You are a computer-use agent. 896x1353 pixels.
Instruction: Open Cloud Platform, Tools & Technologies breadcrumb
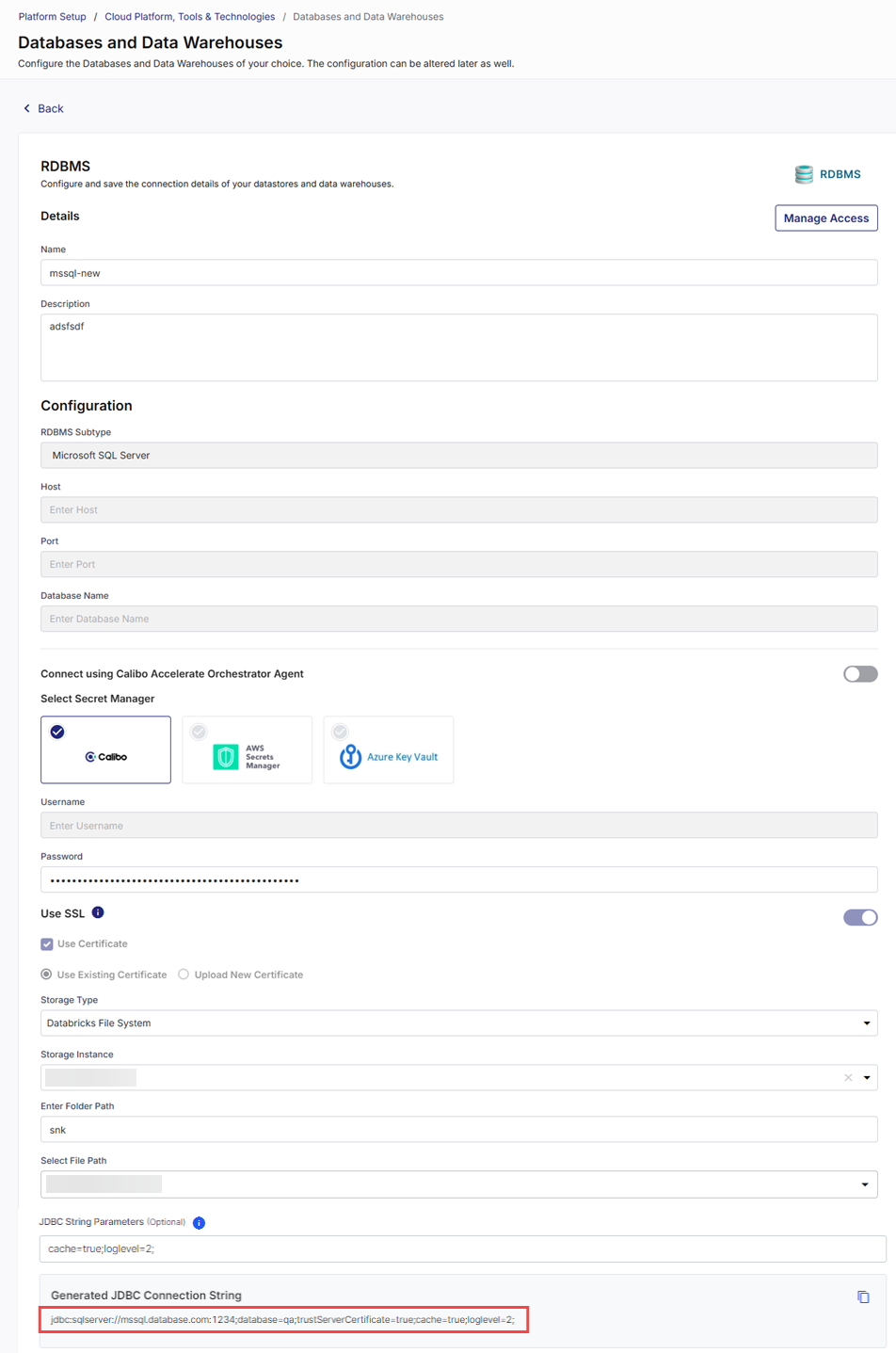click(190, 17)
